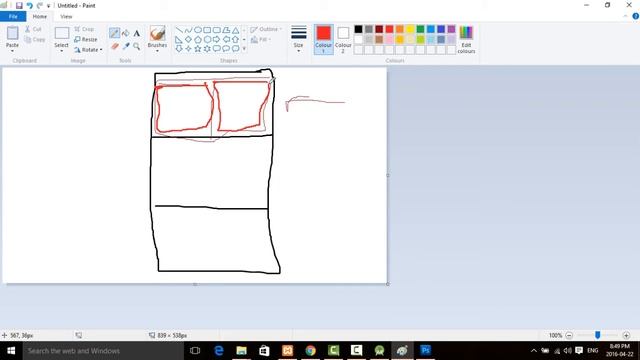Open the File menu
640x360 pixels.
pyautogui.click(x=13, y=16)
